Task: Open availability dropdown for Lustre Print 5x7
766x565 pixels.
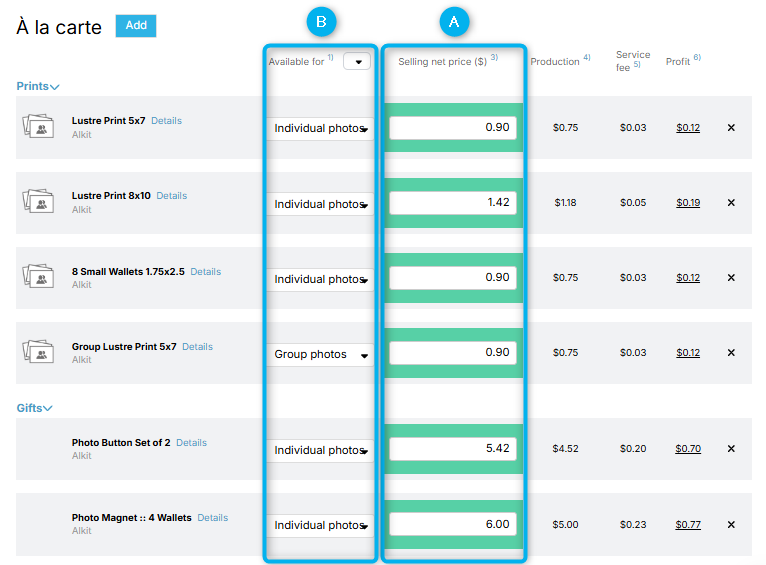Action: tap(320, 128)
